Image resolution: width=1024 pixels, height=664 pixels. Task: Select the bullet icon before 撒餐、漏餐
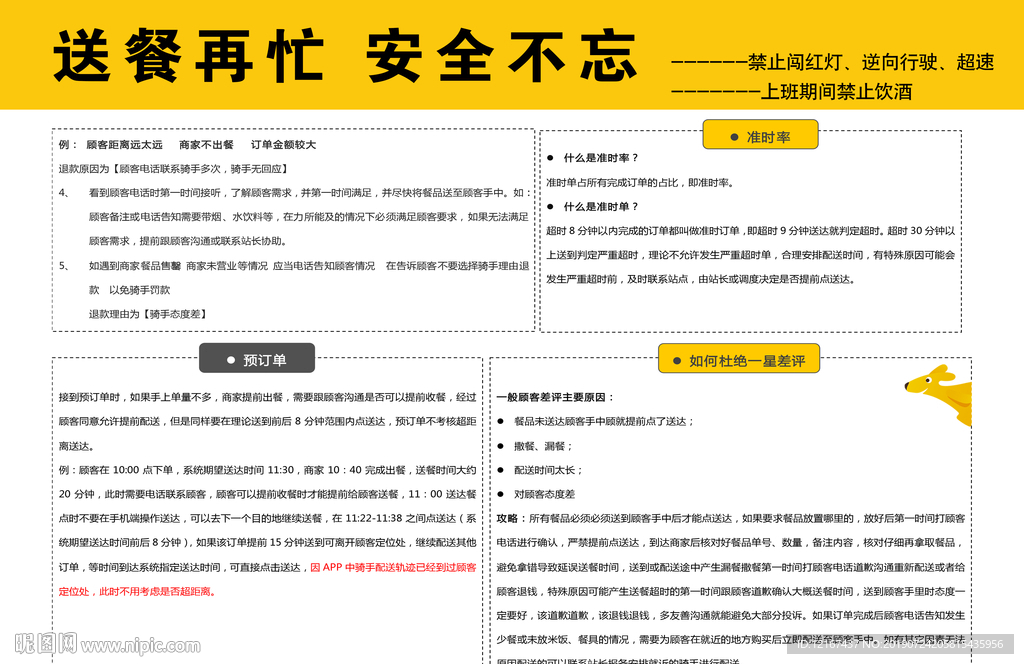pos(499,444)
